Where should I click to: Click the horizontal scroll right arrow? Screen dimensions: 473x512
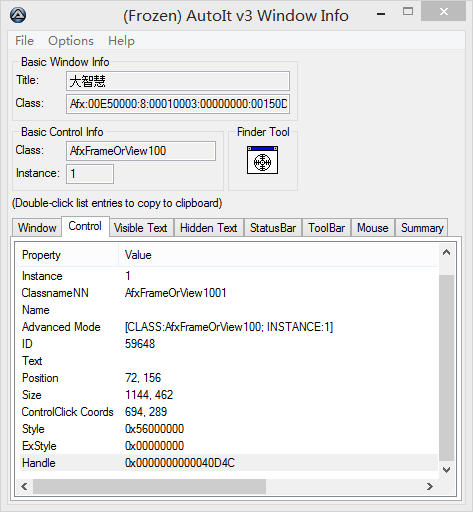(430, 486)
